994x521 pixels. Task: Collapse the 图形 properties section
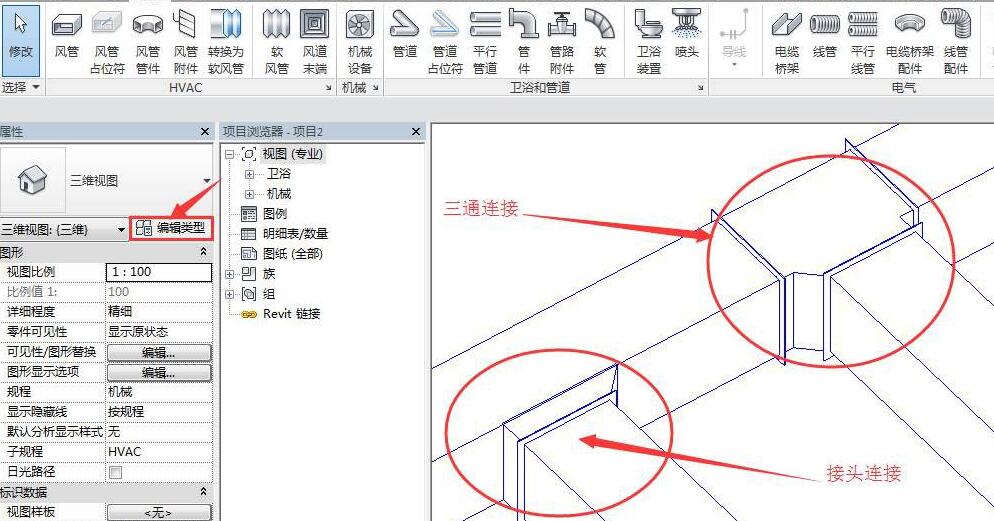coord(203,252)
